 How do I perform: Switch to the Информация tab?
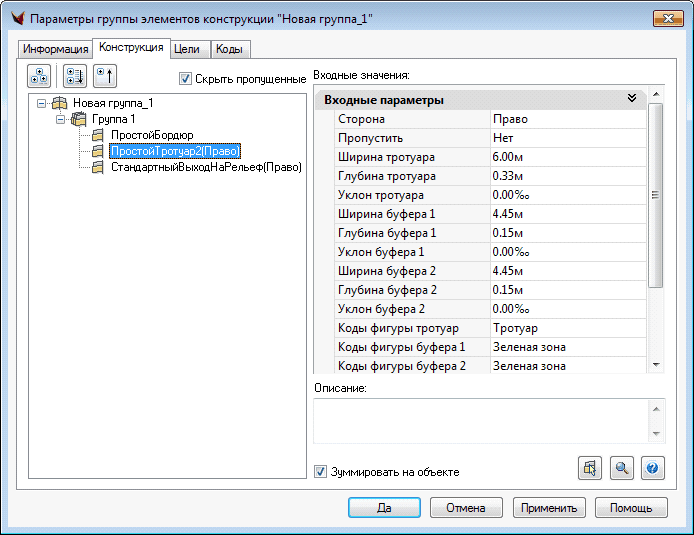click(56, 49)
